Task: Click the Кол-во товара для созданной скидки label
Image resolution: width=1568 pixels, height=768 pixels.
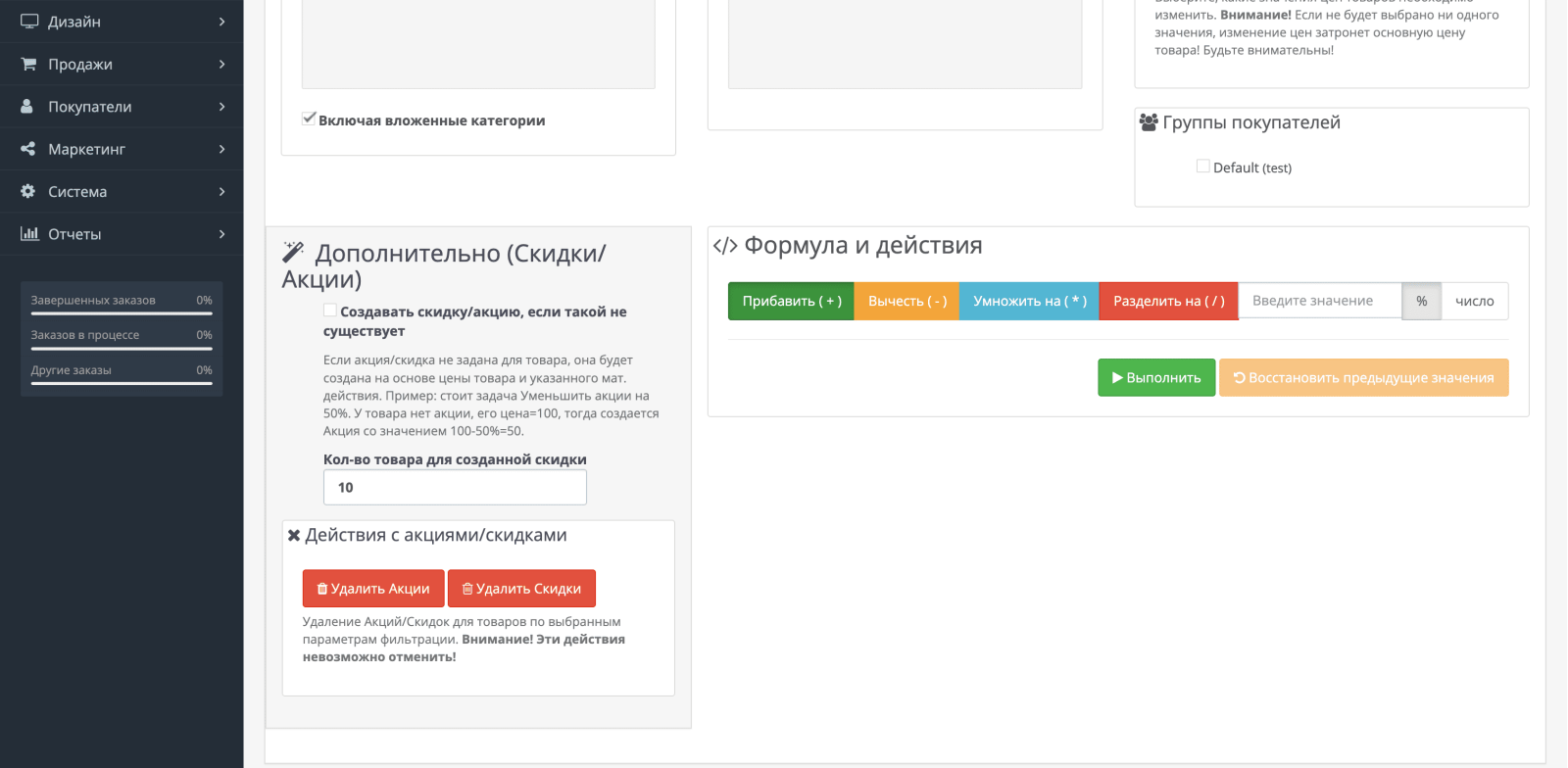Action: (455, 459)
